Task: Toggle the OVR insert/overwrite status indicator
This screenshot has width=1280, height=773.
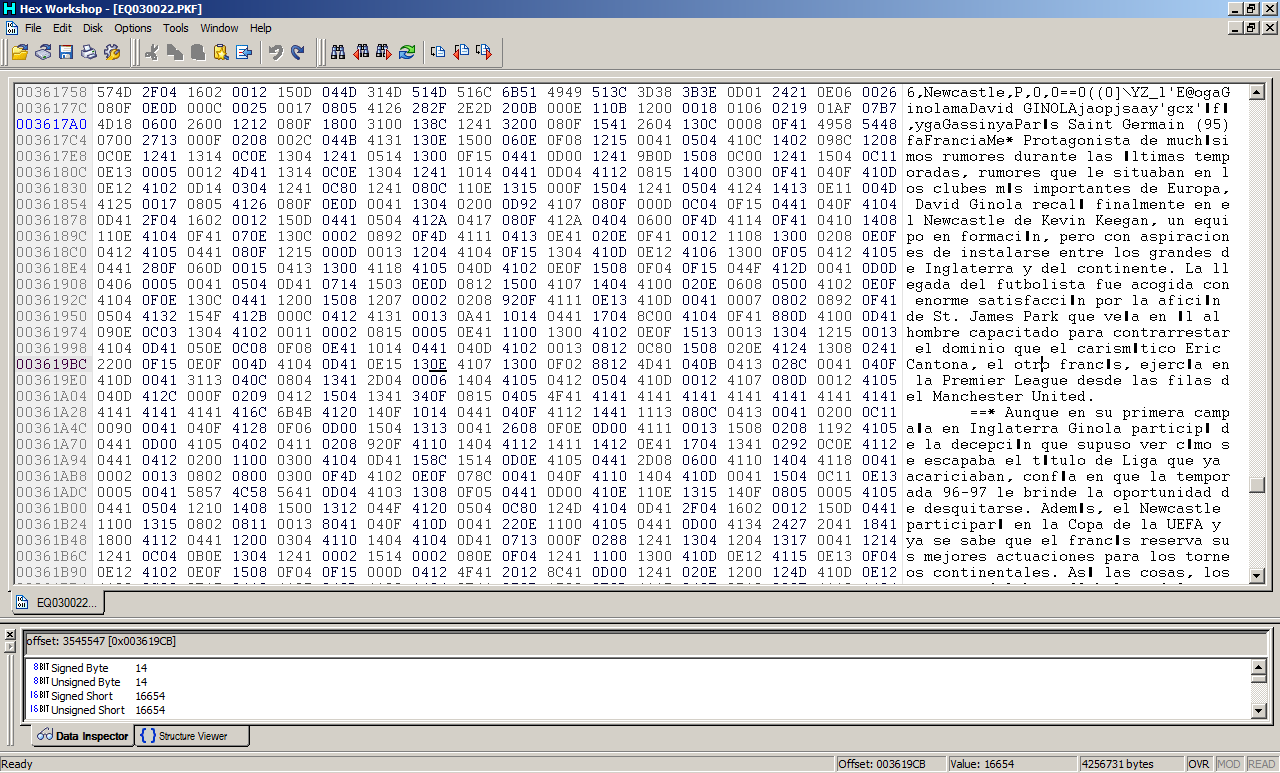Action: tap(1198, 764)
